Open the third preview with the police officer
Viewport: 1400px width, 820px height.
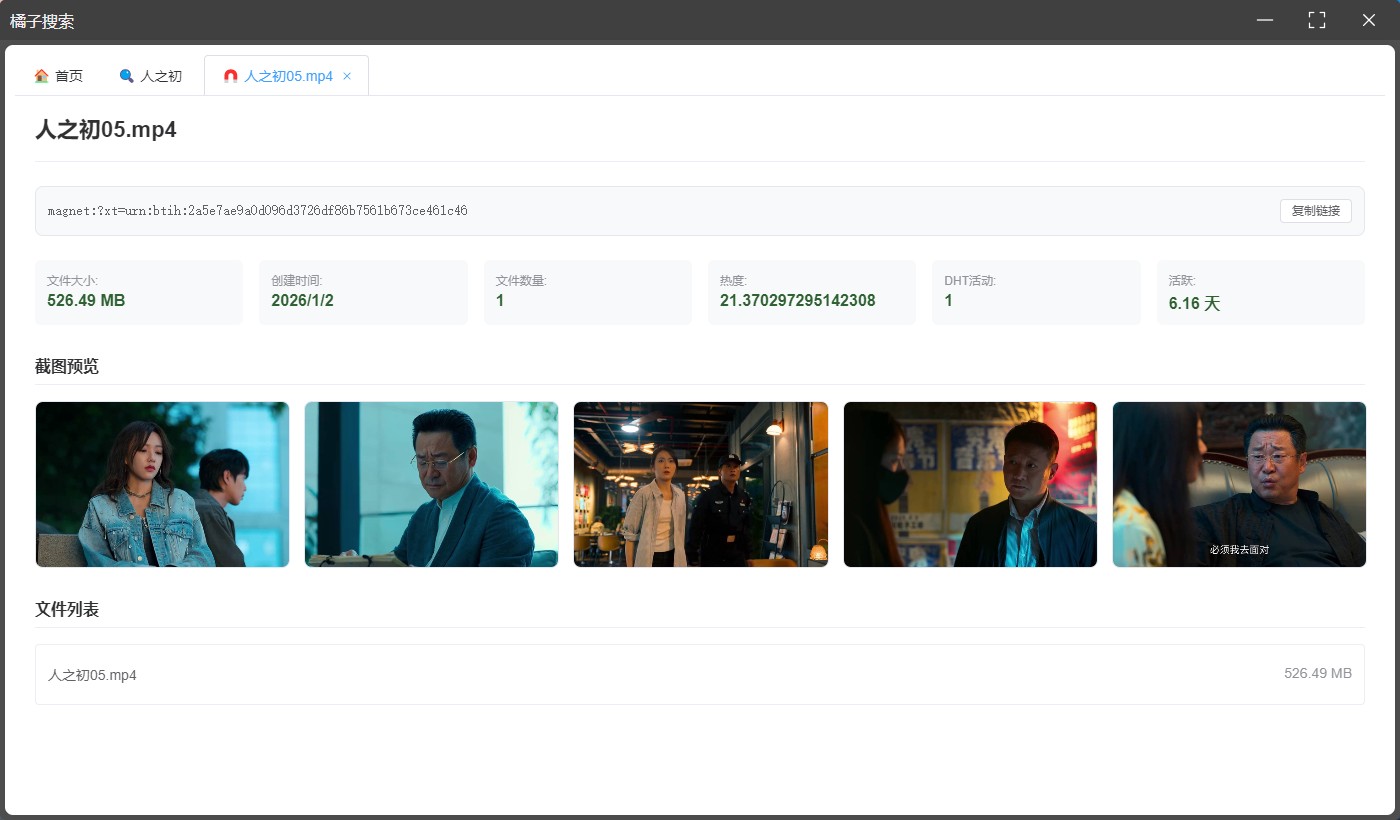click(701, 484)
